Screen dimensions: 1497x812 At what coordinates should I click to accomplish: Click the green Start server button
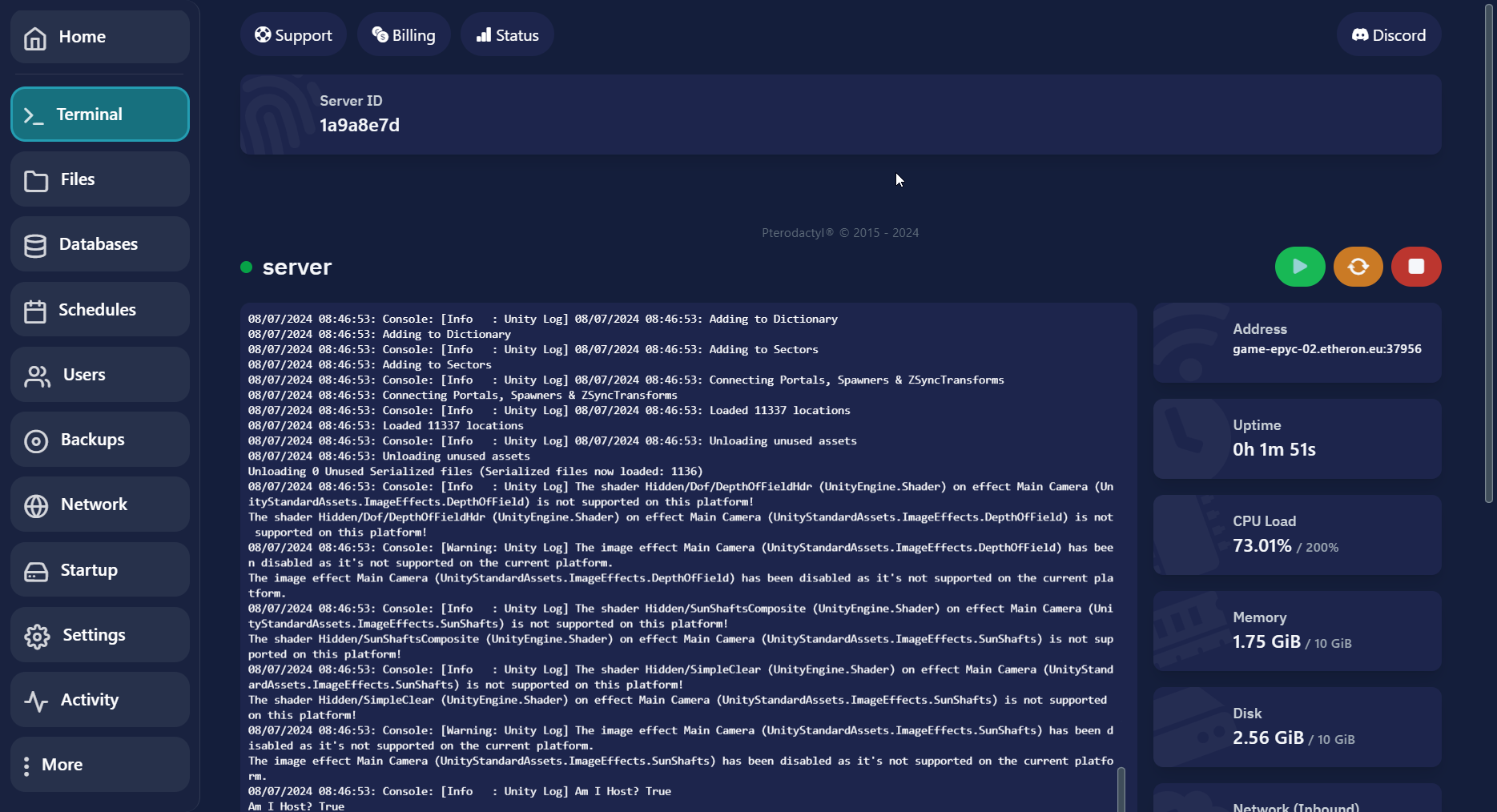[1299, 267]
